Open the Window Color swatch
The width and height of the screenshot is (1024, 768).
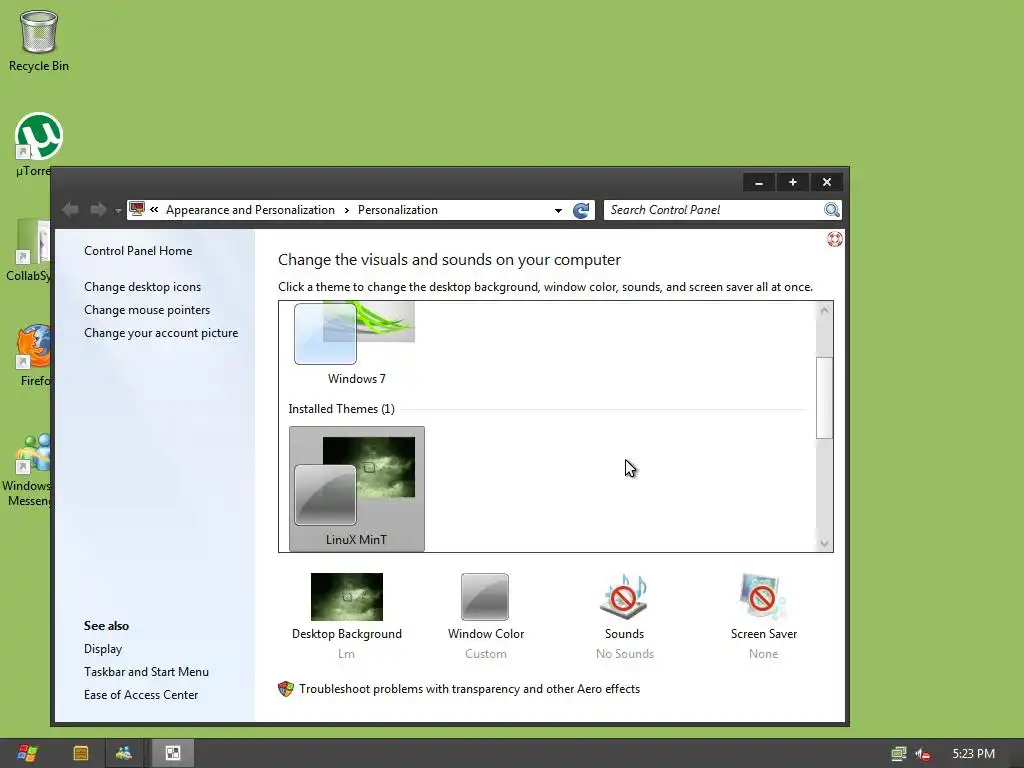coord(485,597)
